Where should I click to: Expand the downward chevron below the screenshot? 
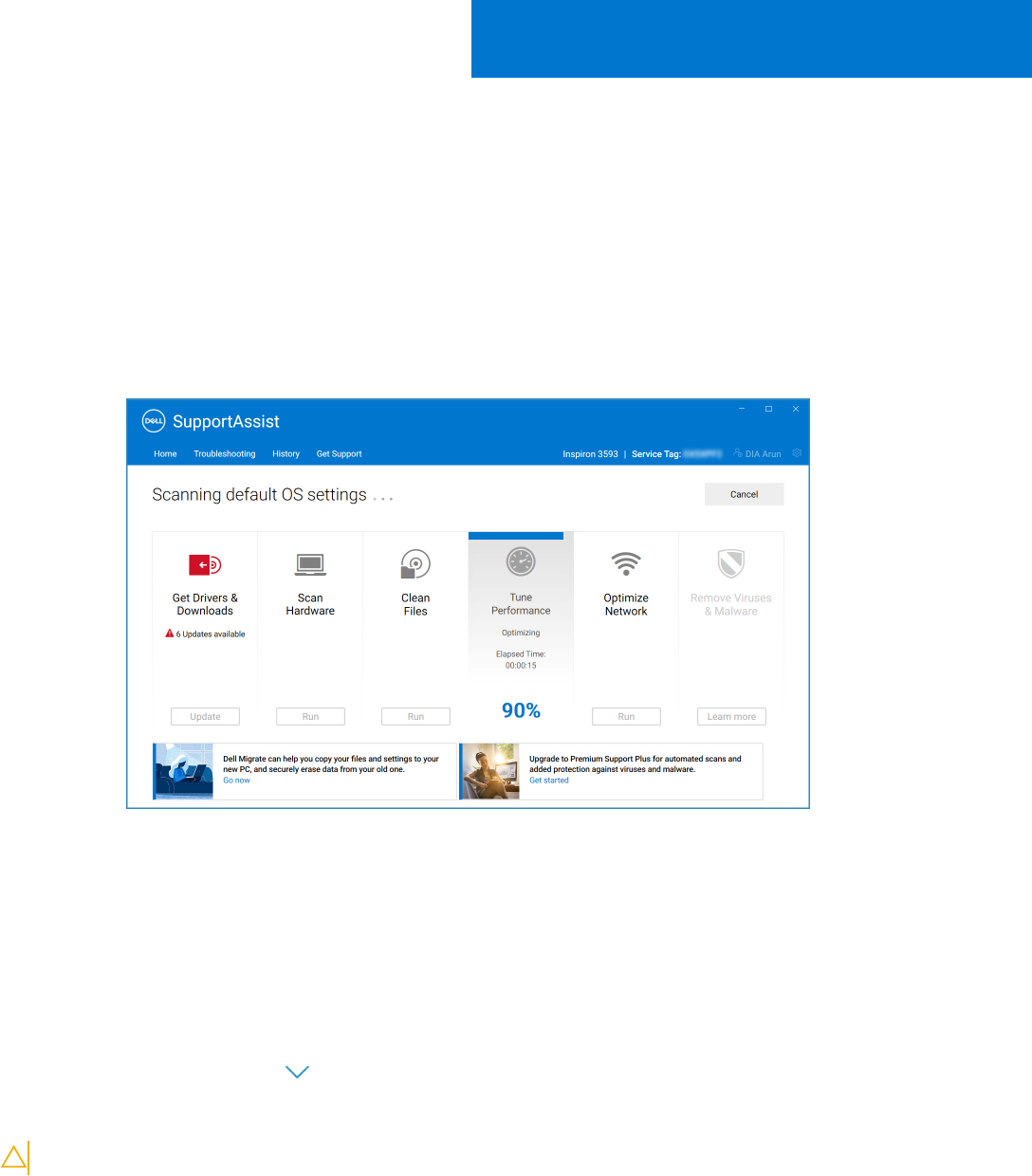[298, 1072]
